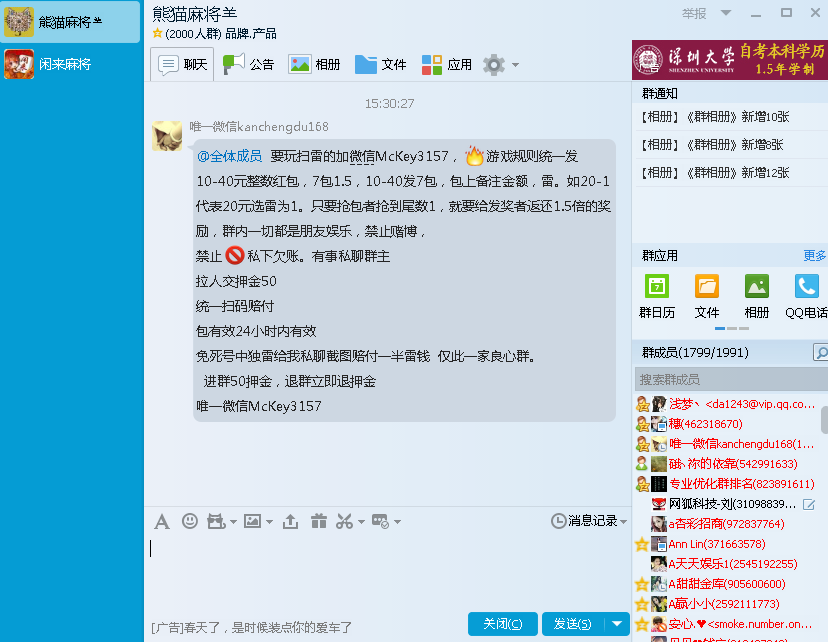Click the 更多 link in group apps

point(814,256)
